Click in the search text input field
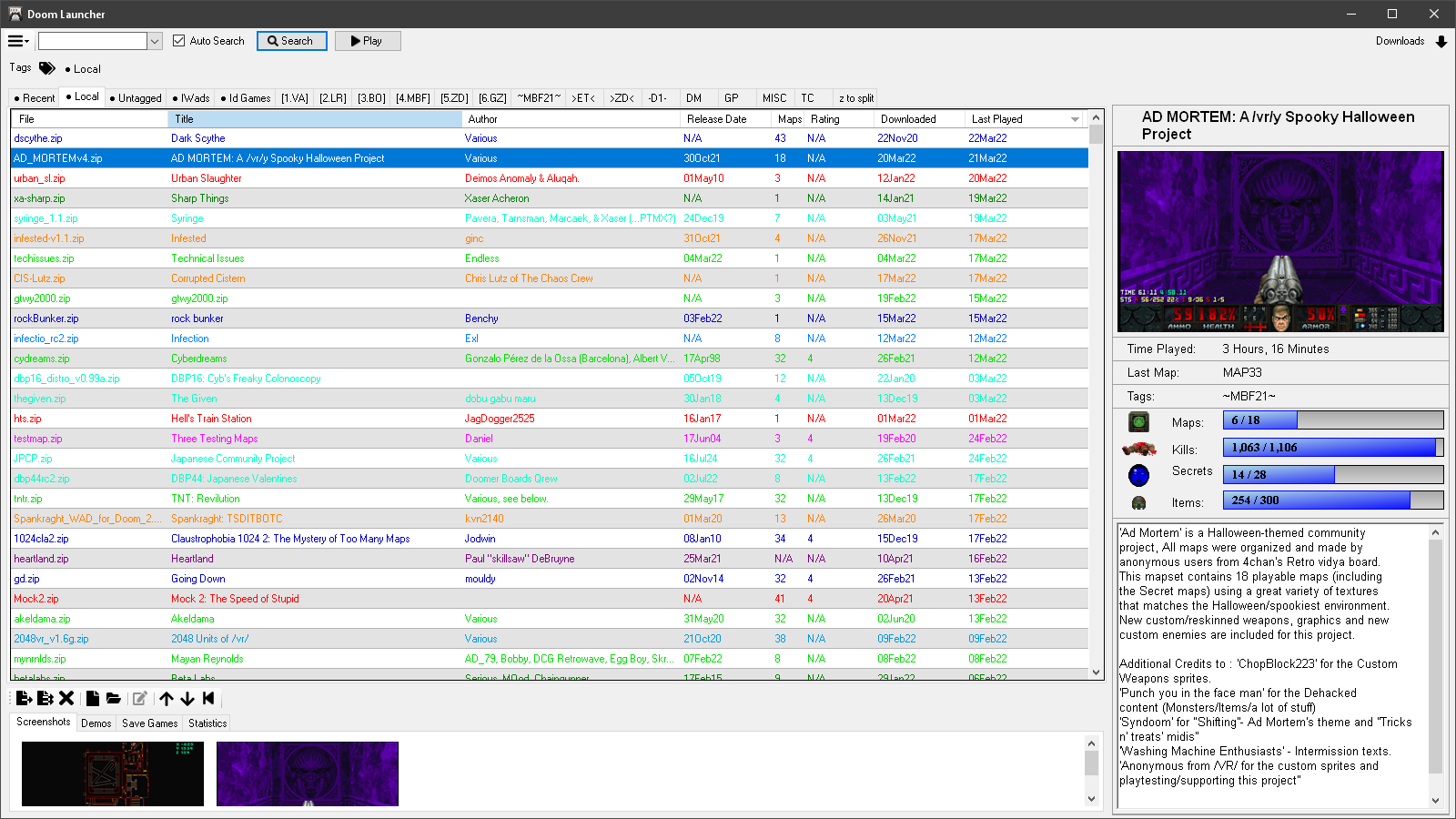1456x819 pixels. [92, 41]
